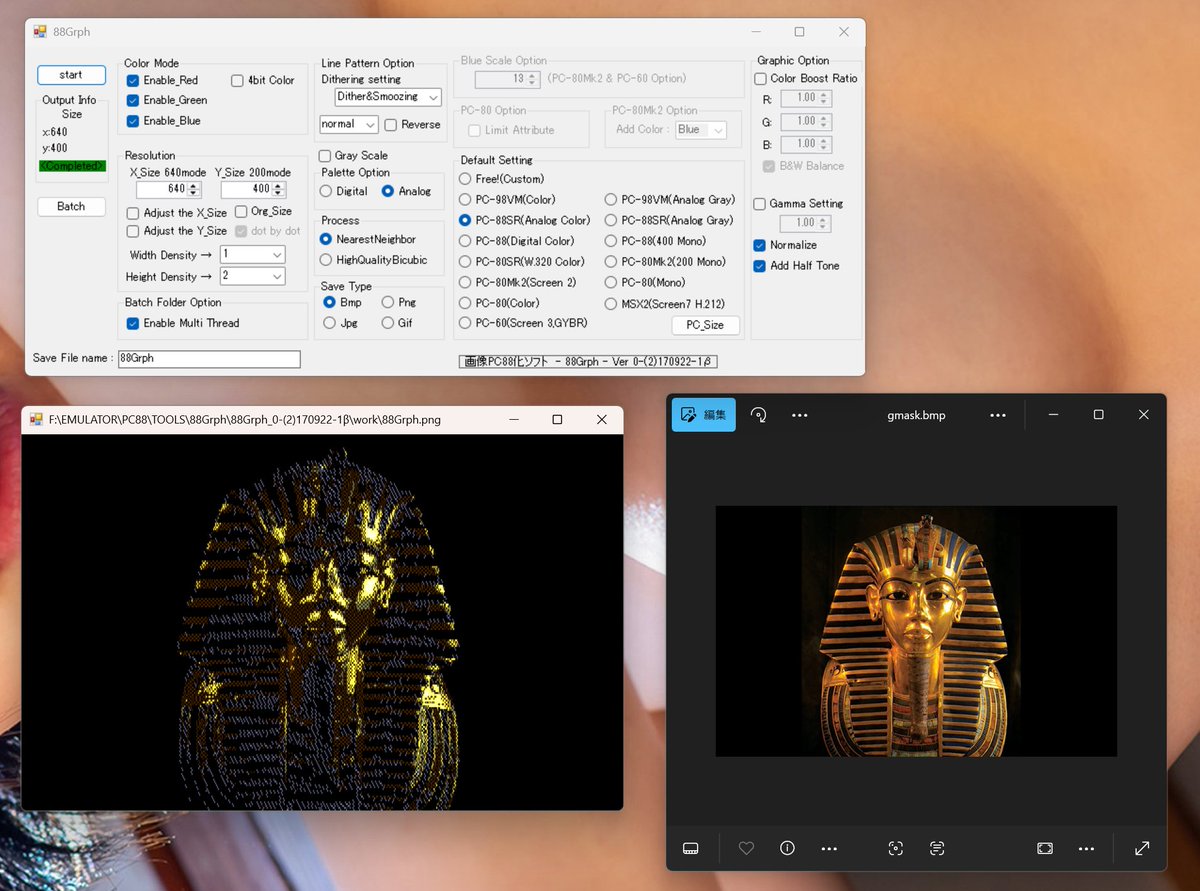Viewport: 1200px width, 891px height.
Task: Open the three-dot menu beside the rotate icon
Action: click(799, 414)
